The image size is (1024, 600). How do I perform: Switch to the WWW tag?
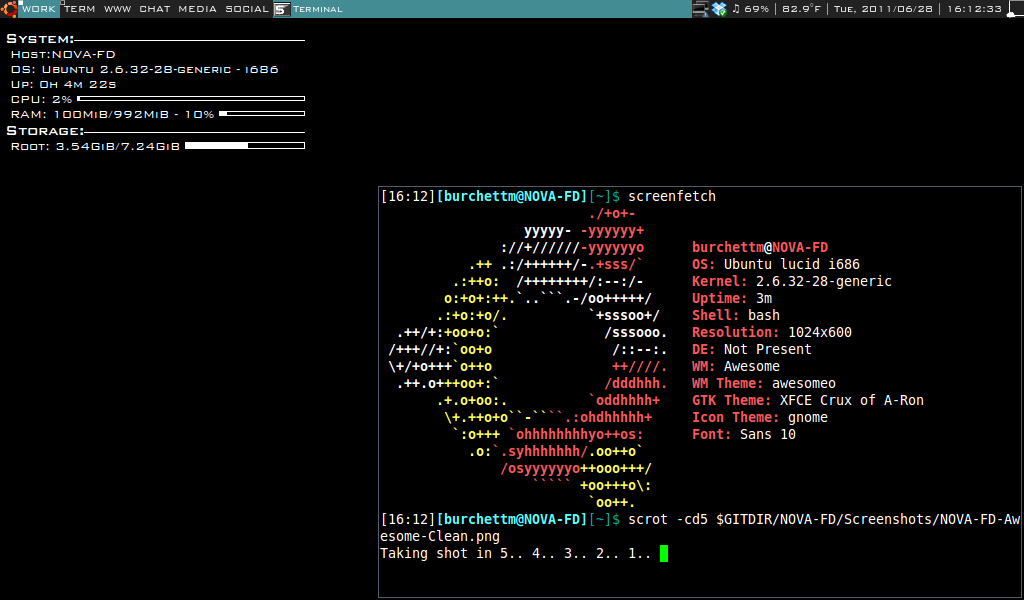118,9
